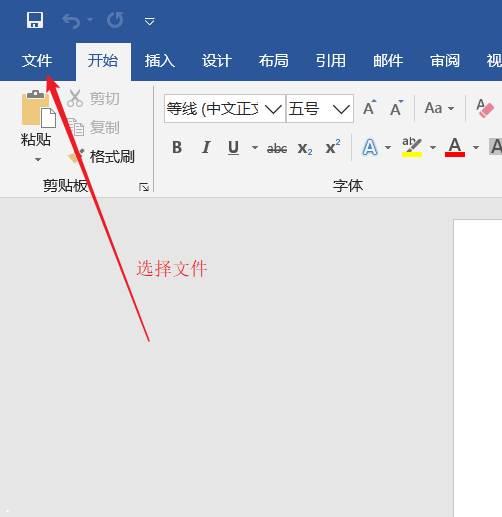Select the 格式刷 format painter
Image resolution: width=502 pixels, height=517 pixels.
click(101, 156)
